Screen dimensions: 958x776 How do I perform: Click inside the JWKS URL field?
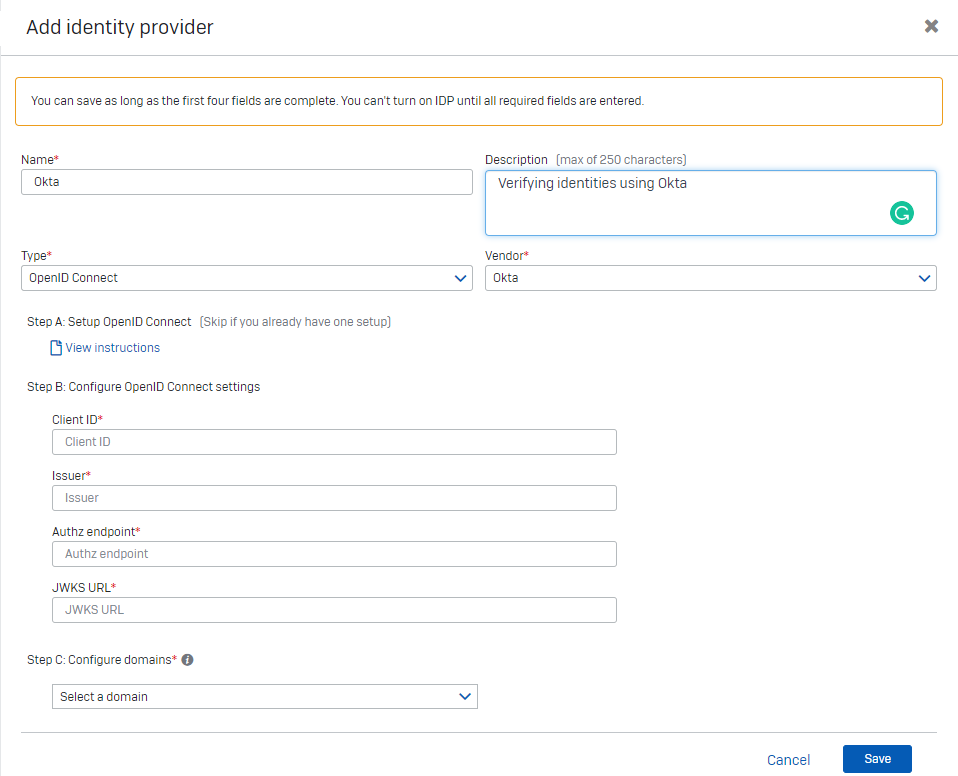pos(334,610)
